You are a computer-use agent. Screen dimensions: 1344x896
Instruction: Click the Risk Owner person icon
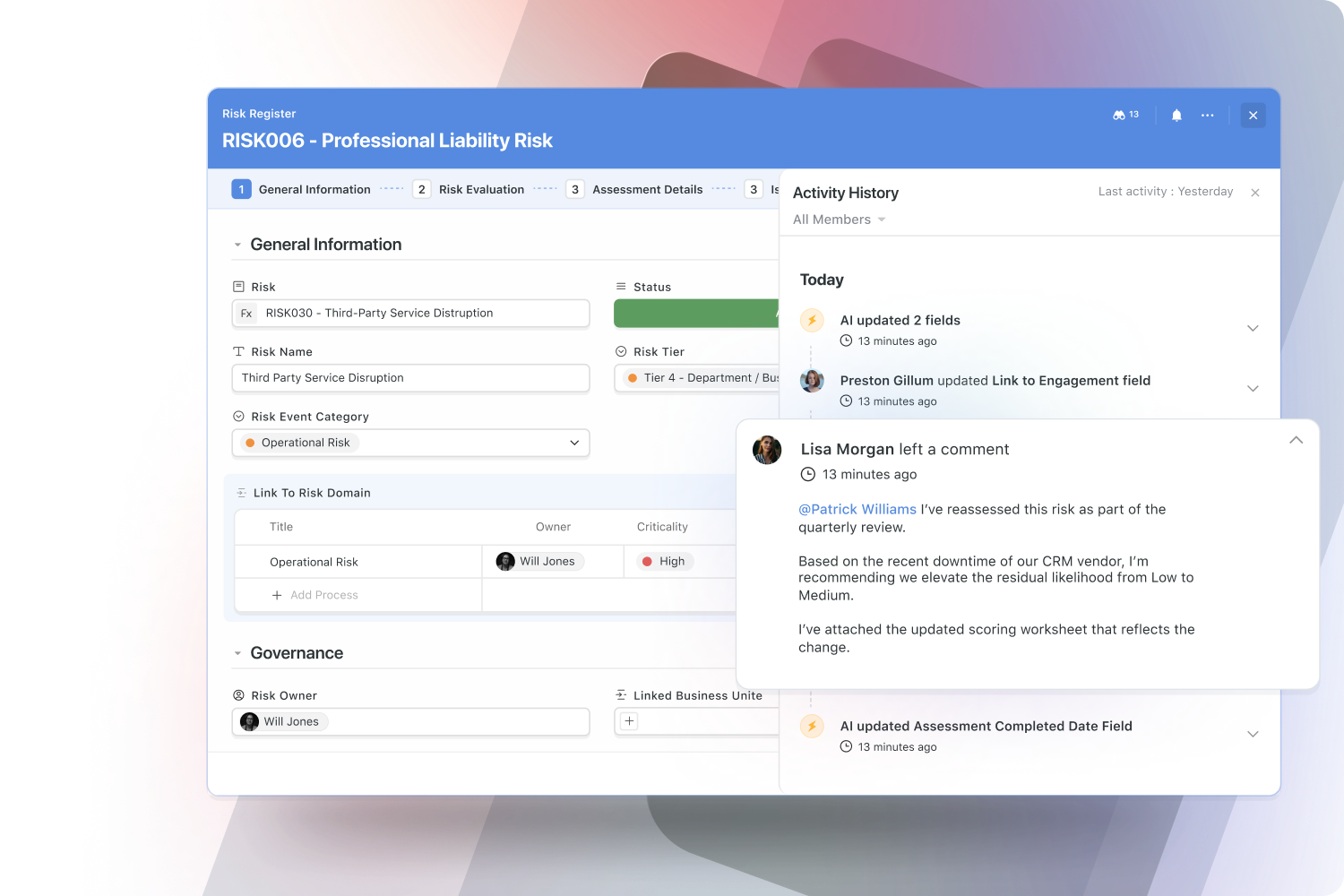tap(238, 695)
